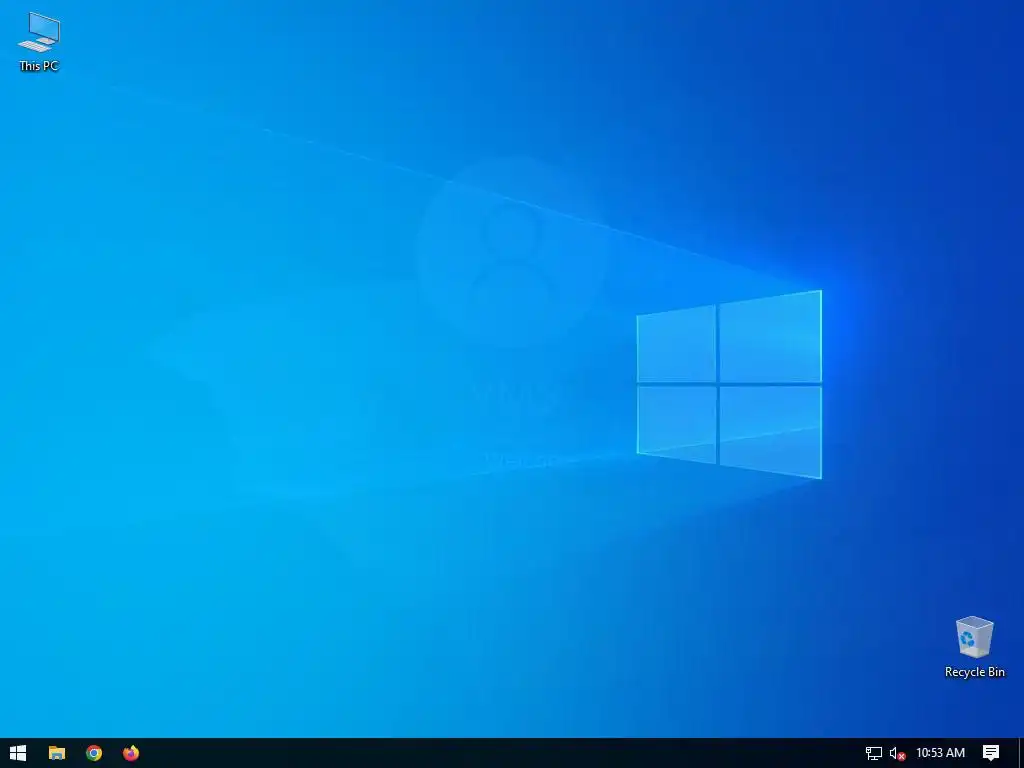Click the Show desktop sliver at the taskbar end
The image size is (1024, 768).
(1021, 753)
